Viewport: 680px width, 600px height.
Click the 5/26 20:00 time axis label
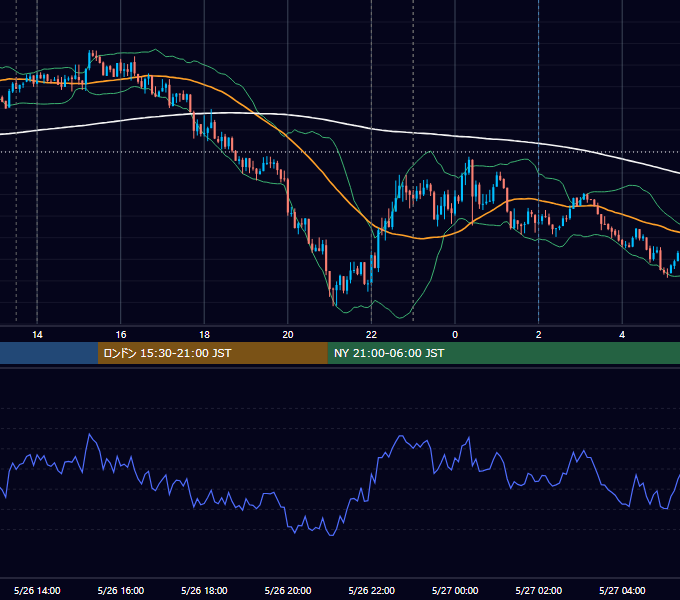[x=288, y=590]
